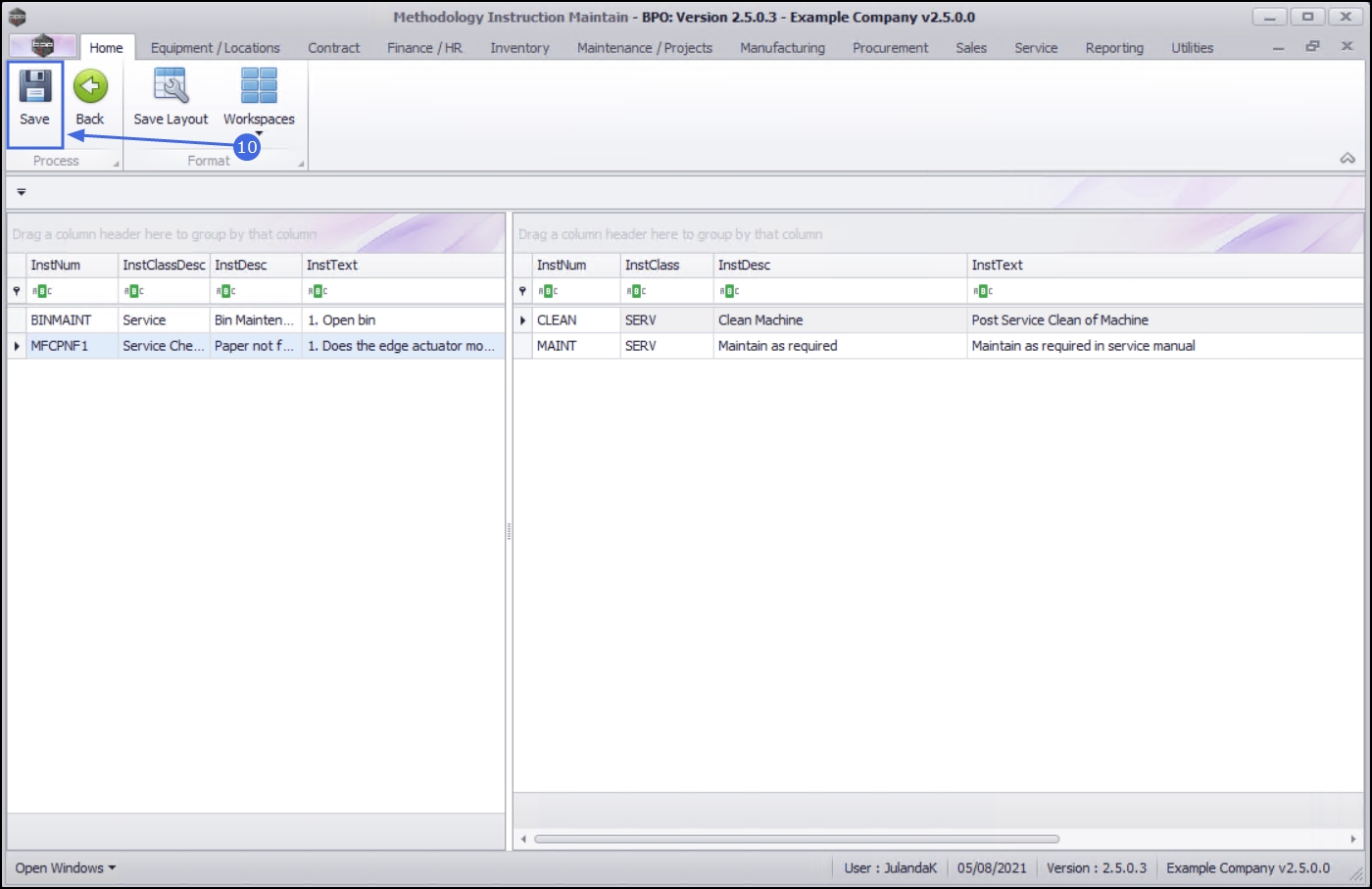The width and height of the screenshot is (1372, 889).
Task: Open the Format group dialog launcher
Action: (301, 164)
